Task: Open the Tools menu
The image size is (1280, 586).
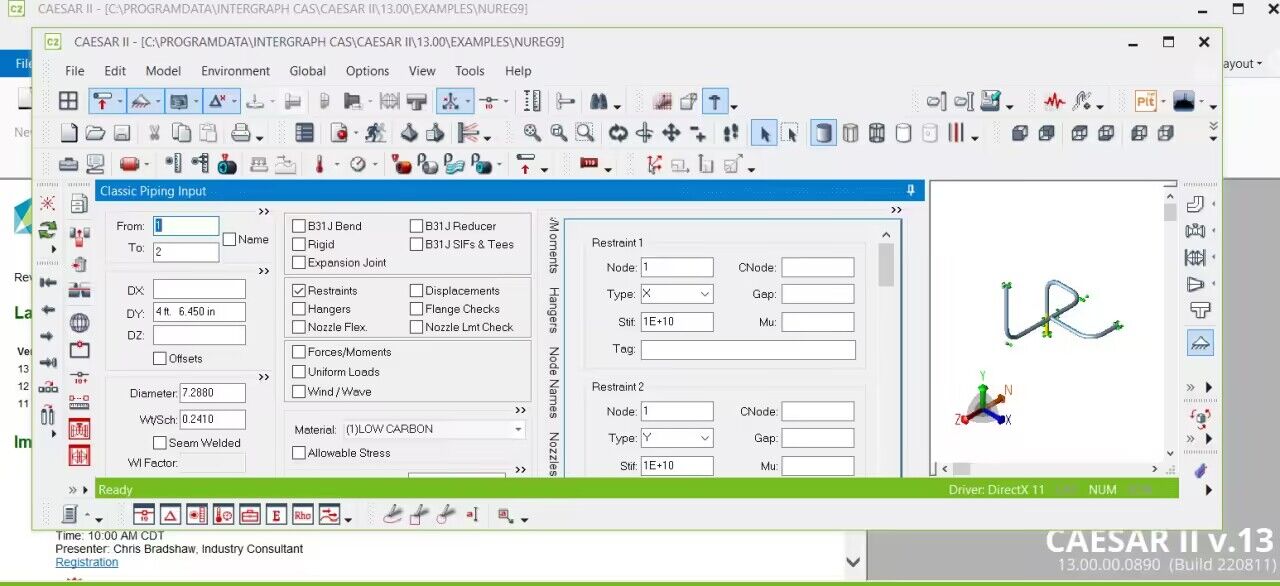Action: 470,71
